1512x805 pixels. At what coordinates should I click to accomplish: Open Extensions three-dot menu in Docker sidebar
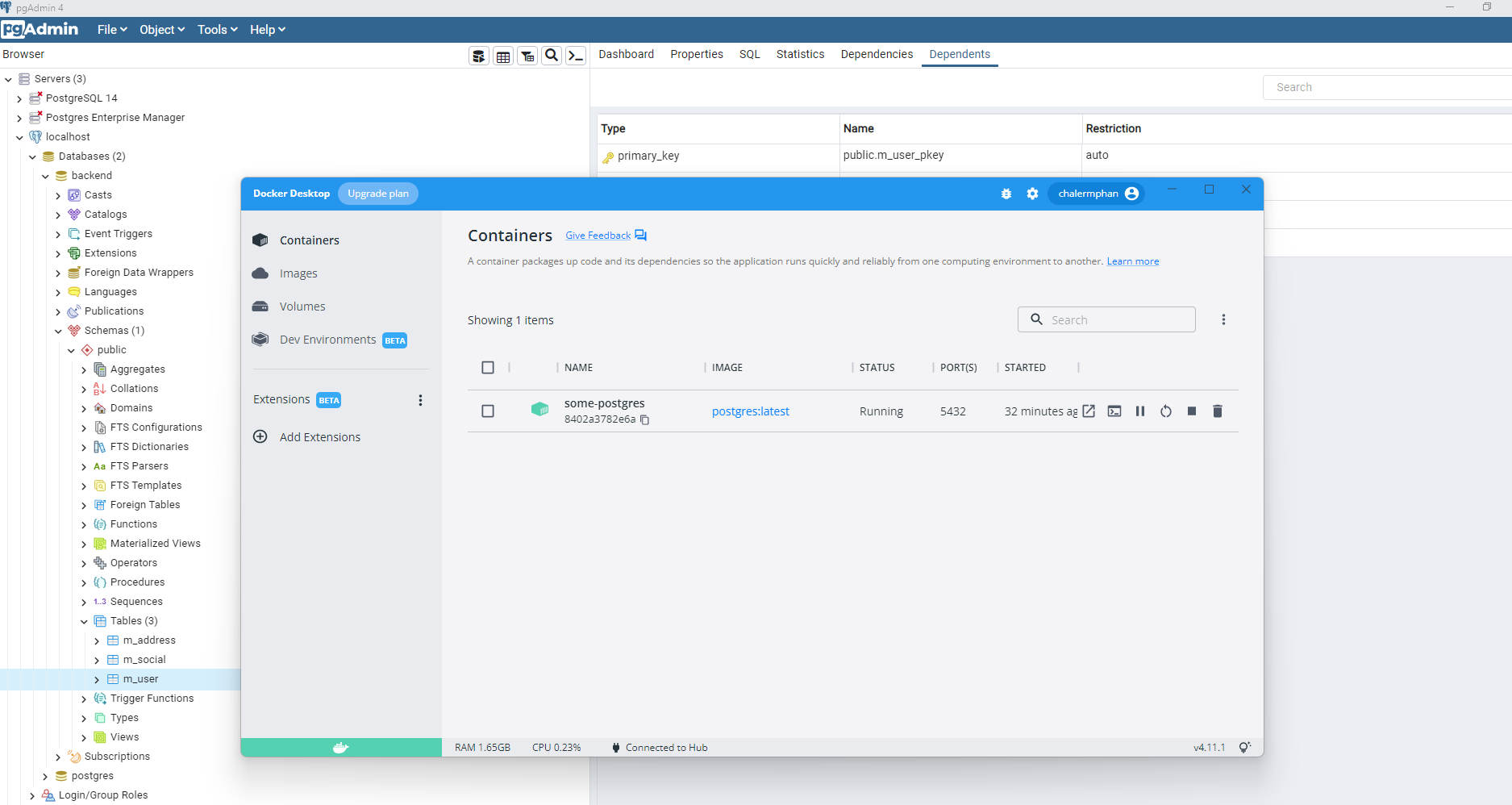(x=420, y=400)
